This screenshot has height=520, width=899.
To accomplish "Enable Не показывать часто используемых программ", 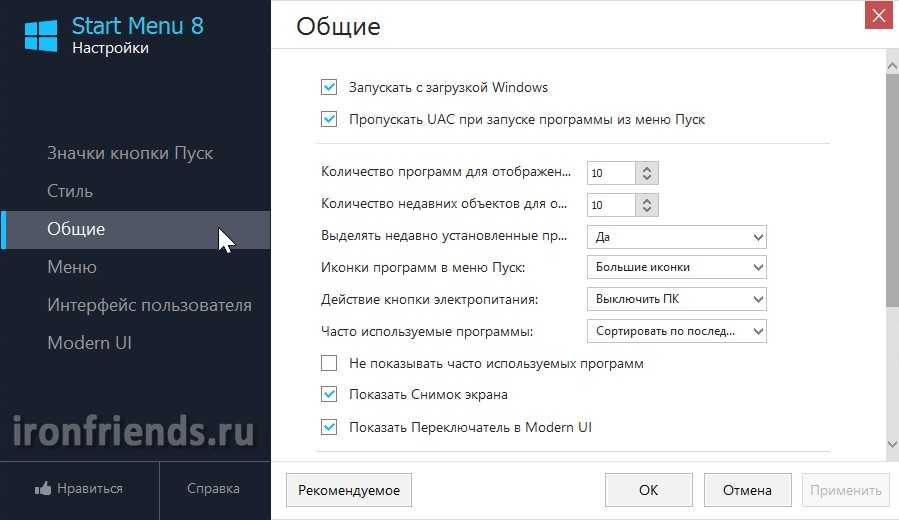I will click(x=329, y=363).
